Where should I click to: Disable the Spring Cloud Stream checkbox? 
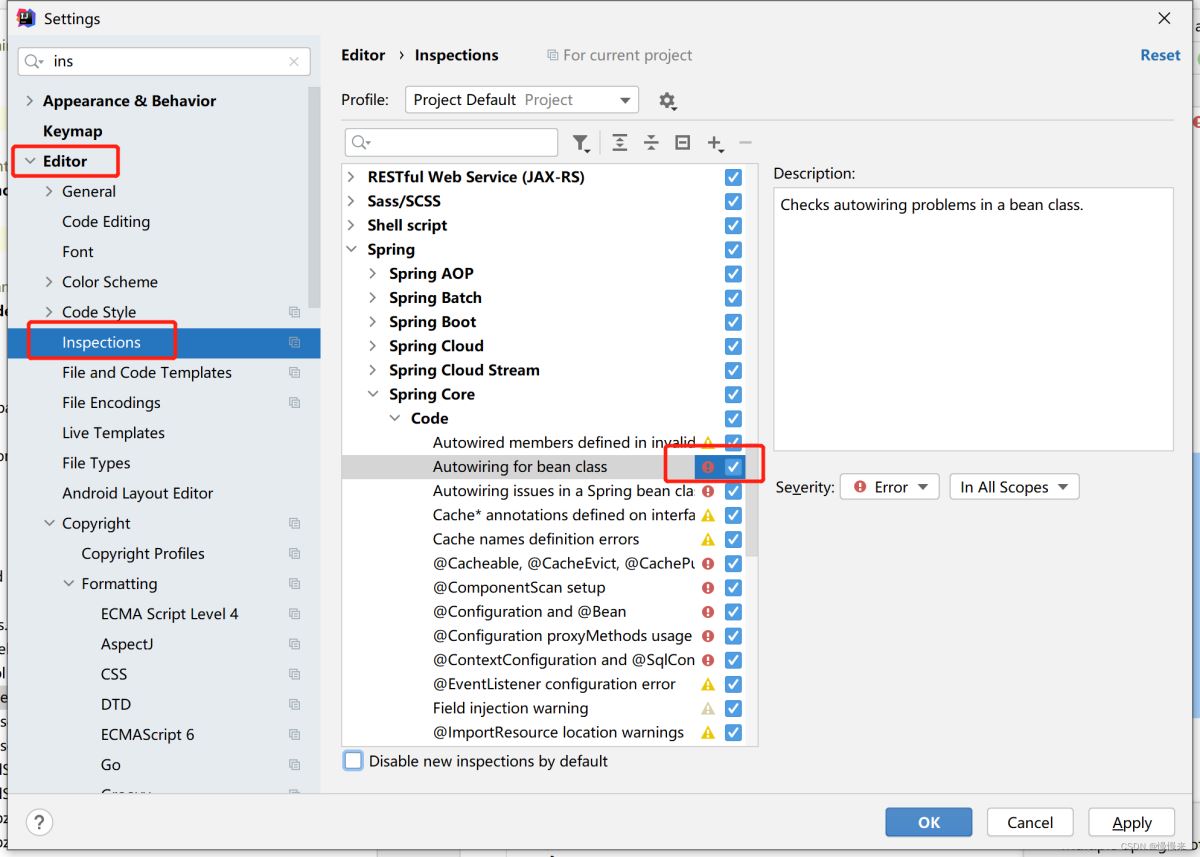[733, 370]
